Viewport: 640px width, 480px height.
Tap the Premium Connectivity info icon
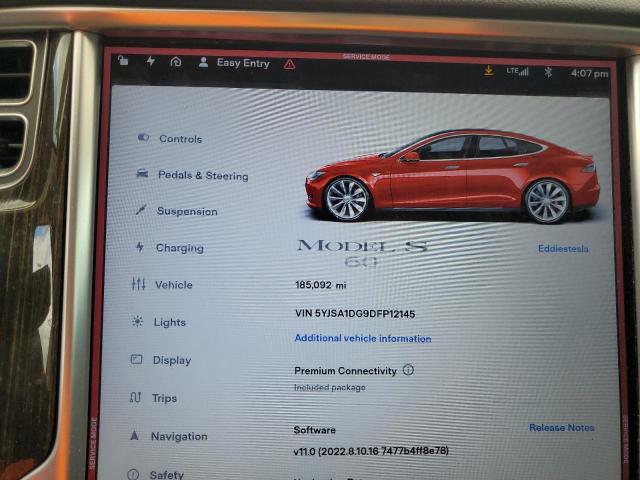coord(409,370)
